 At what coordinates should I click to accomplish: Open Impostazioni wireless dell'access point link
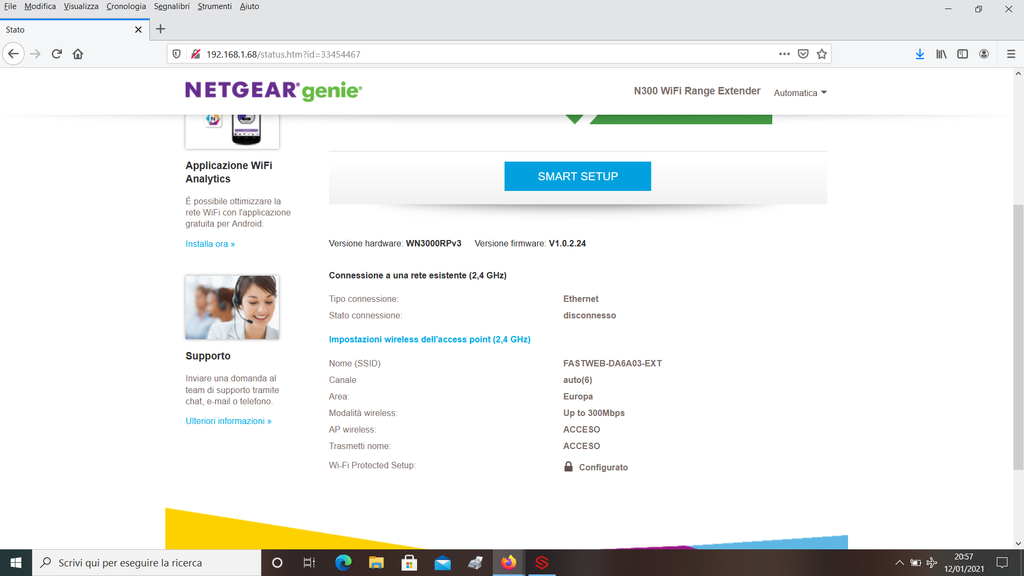pyautogui.click(x=429, y=340)
